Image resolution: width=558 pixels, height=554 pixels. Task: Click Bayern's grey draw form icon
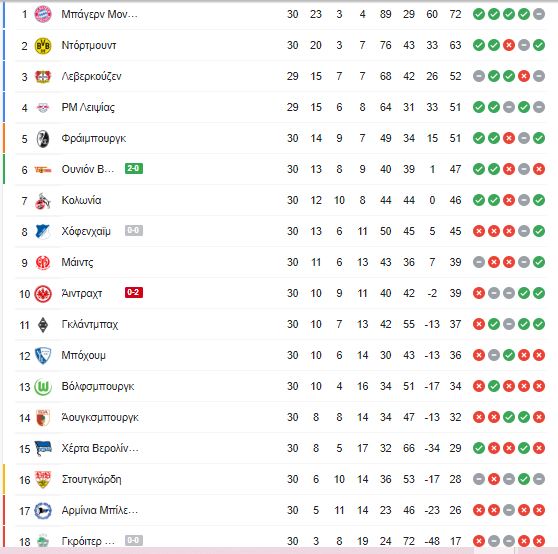539,14
